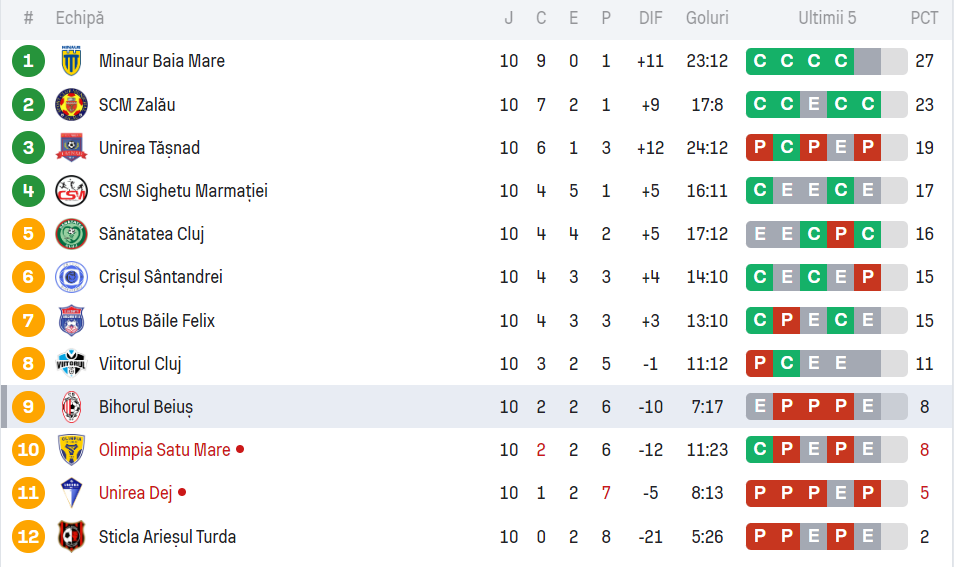954x567 pixels.
Task: Open the Lotus Băile Felix team page
Action: [x=157, y=321]
